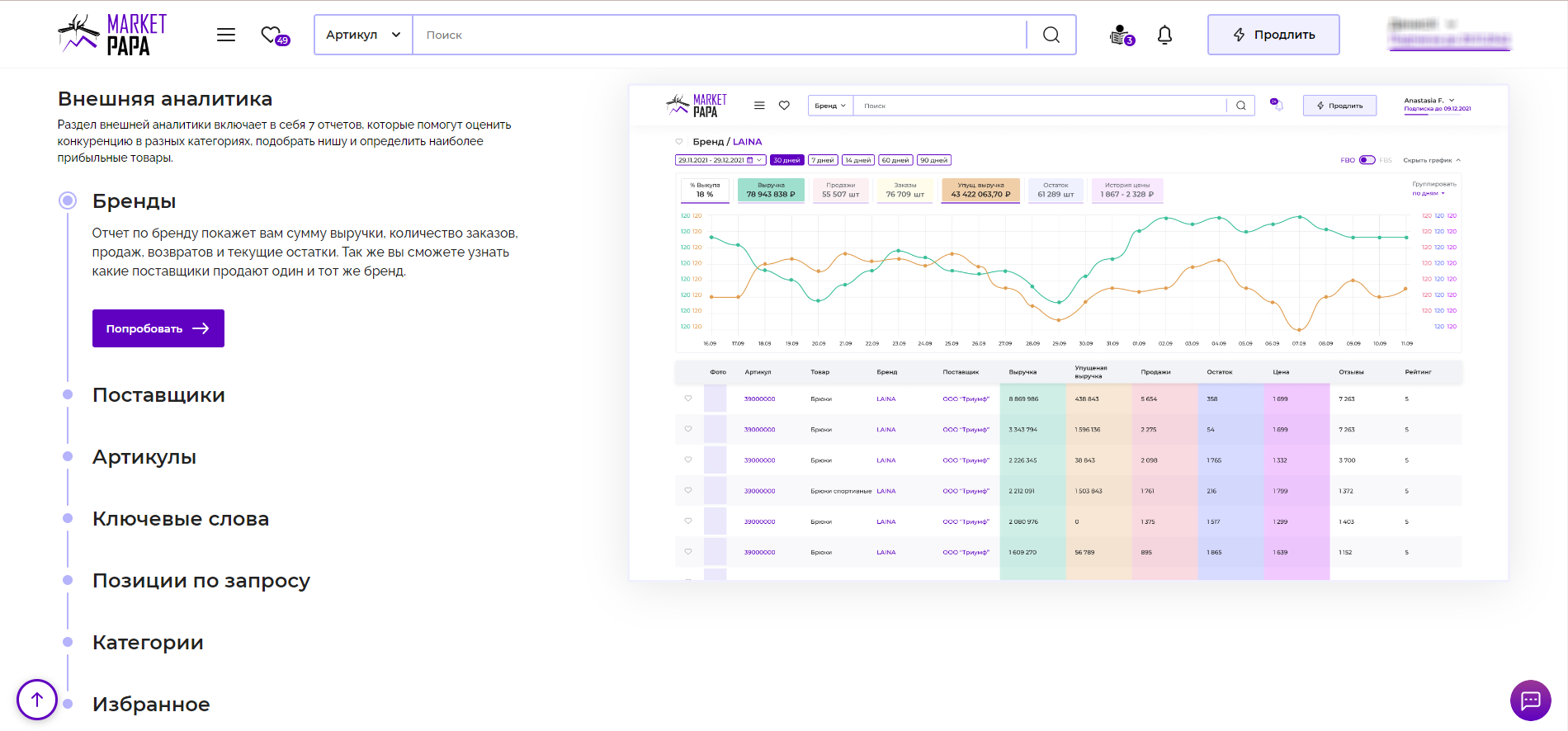Image resolution: width=1568 pixels, height=731 pixels.
Task: Open the Категории report section
Action: pyautogui.click(x=148, y=643)
